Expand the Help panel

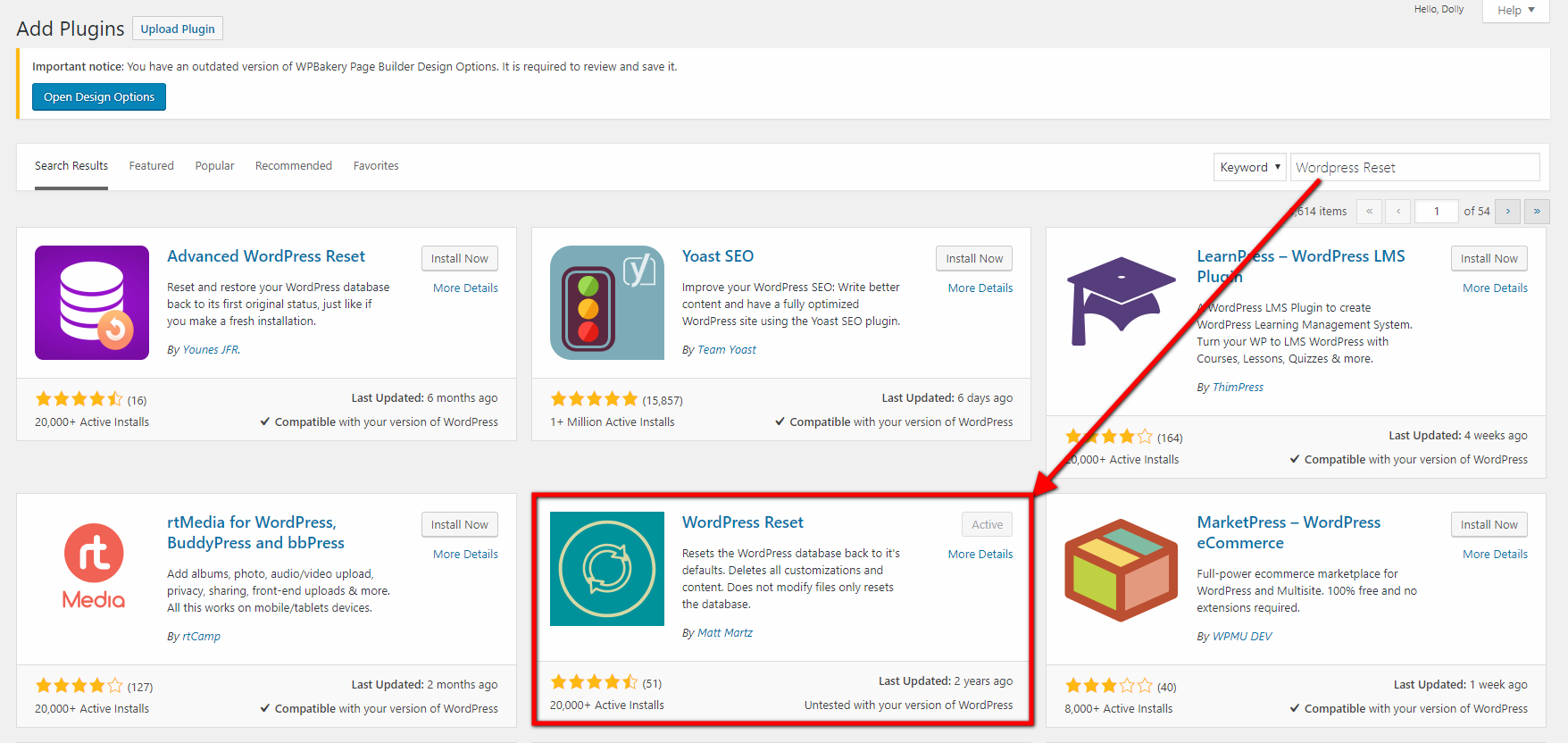[x=1515, y=11]
